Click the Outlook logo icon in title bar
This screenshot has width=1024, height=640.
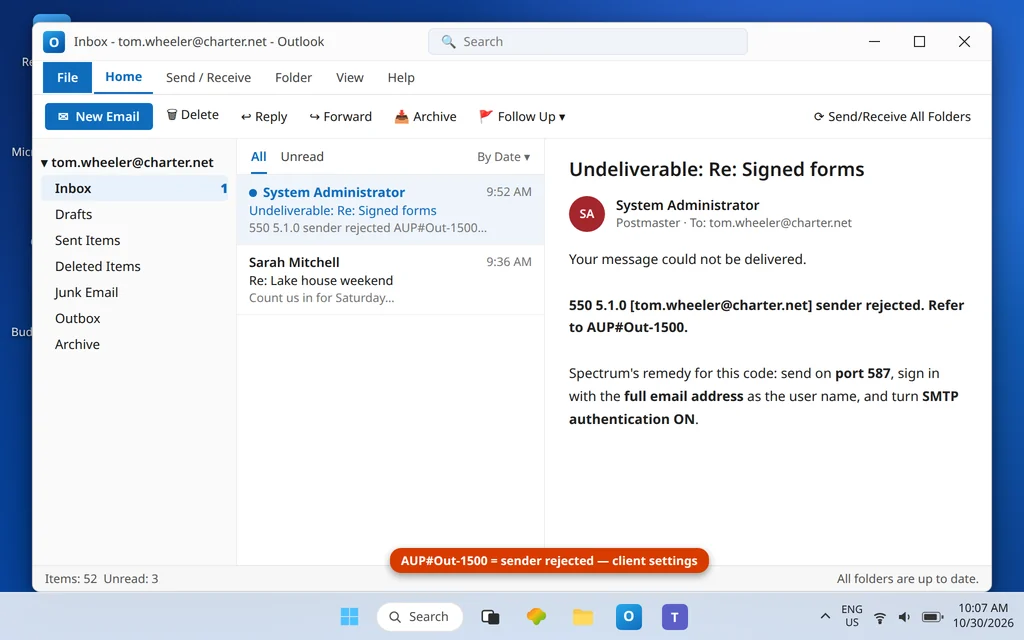pos(54,42)
